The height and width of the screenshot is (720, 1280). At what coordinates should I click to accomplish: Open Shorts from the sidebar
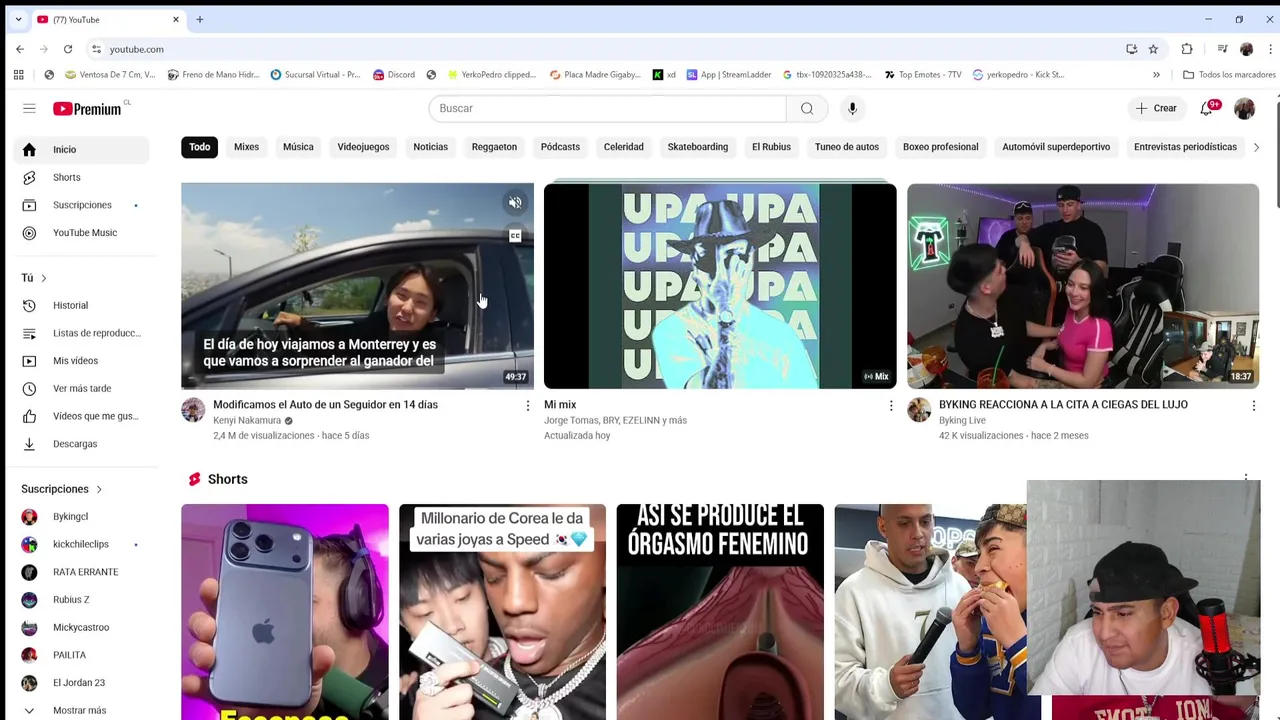[81, 177]
